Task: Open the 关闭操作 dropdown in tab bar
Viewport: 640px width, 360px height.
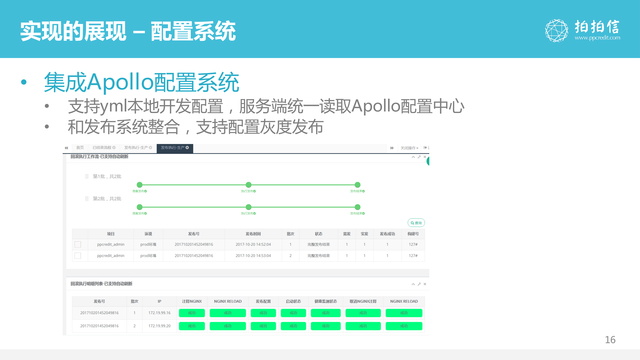Action: point(409,148)
